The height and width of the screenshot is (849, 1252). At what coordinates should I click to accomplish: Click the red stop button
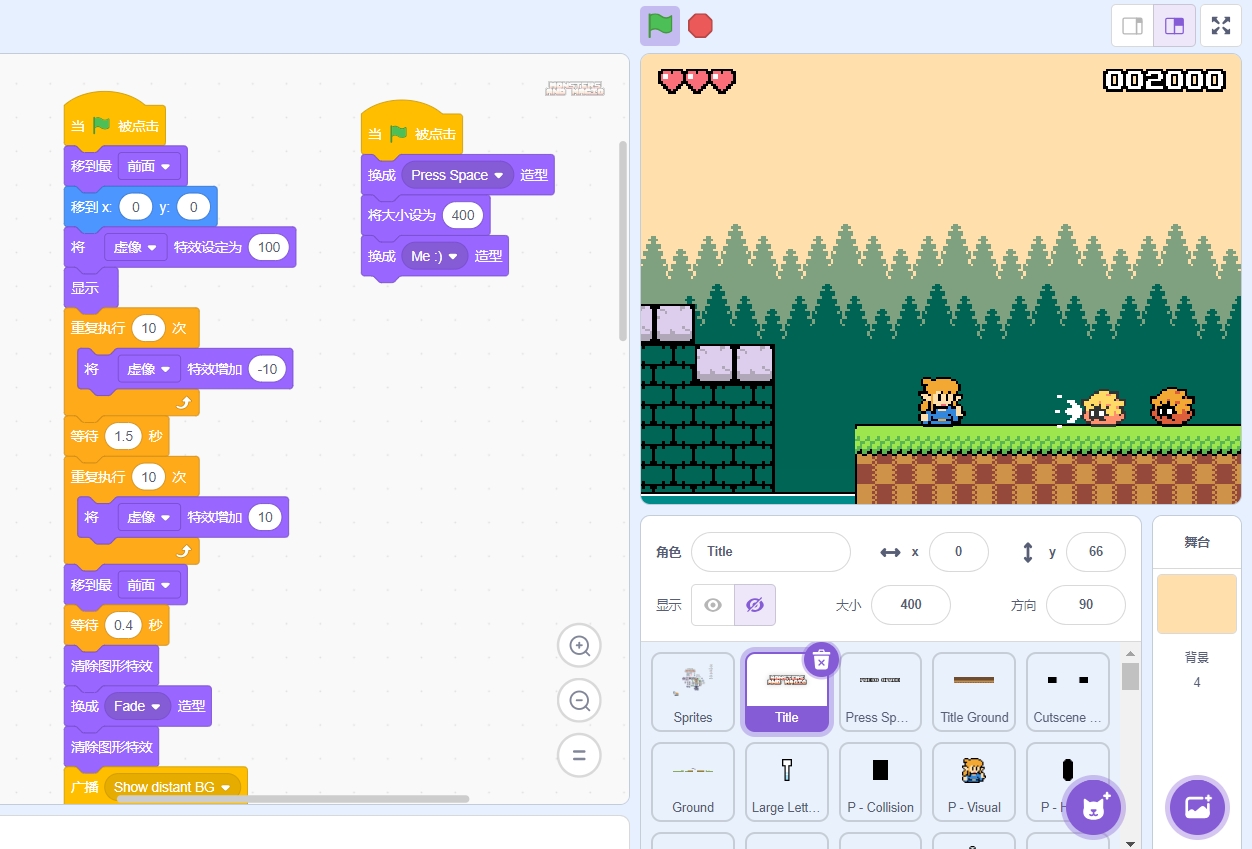point(701,25)
